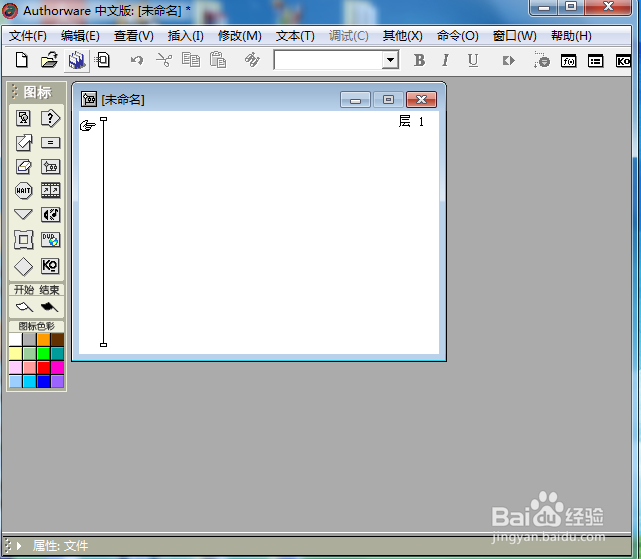Open the 插入(I) menu
This screenshot has width=641, height=559.
tap(186, 36)
